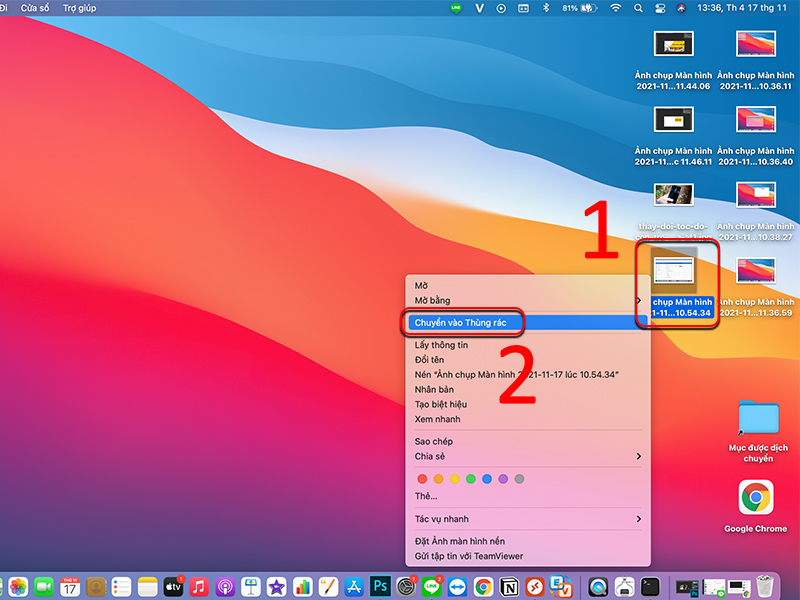Open Photoshop from the dock

point(380,586)
